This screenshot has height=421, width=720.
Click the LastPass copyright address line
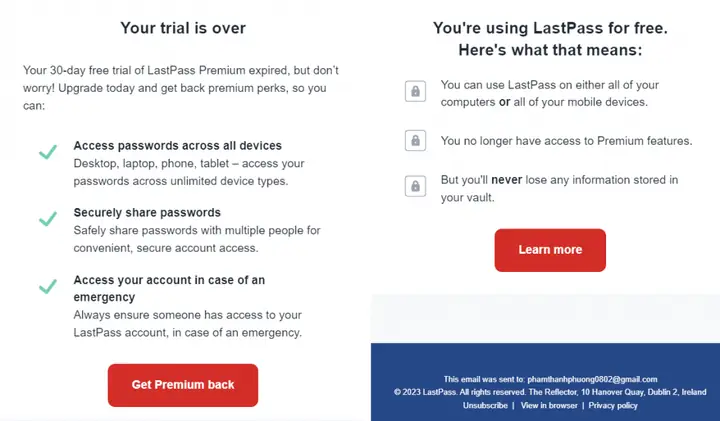tap(550, 392)
